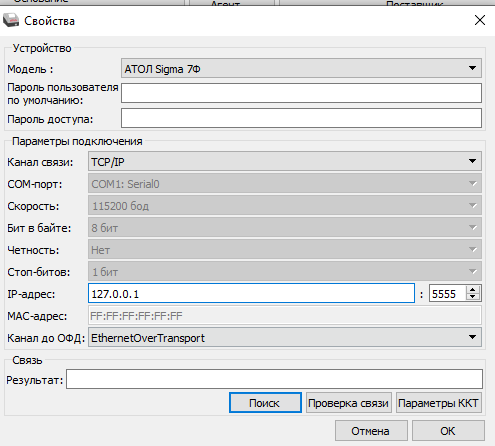Click the disabled COM-порт dropdown
495x446 pixels.
tap(285, 184)
